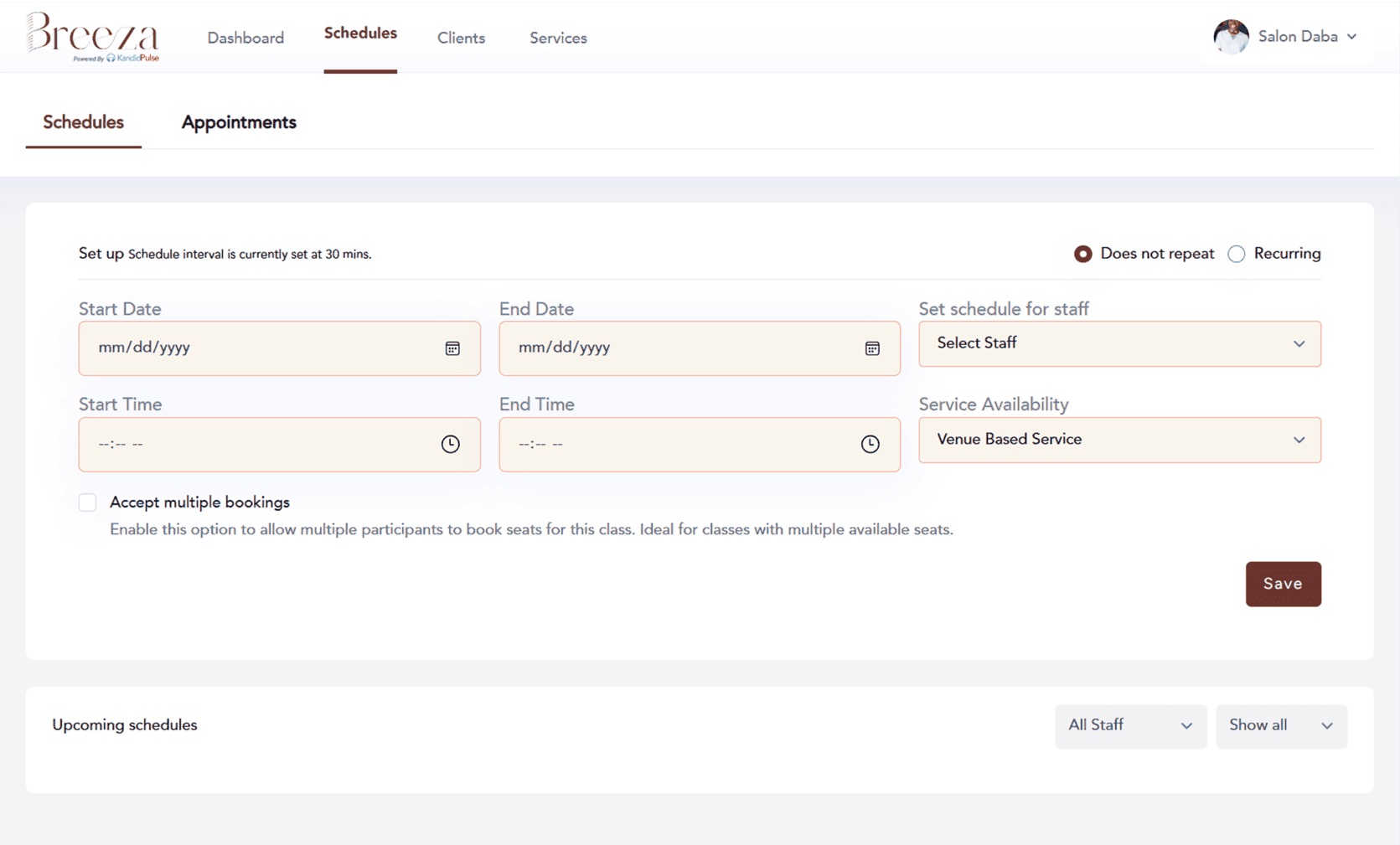1400x845 pixels.
Task: Focus the End Date input field
Action: tap(700, 348)
